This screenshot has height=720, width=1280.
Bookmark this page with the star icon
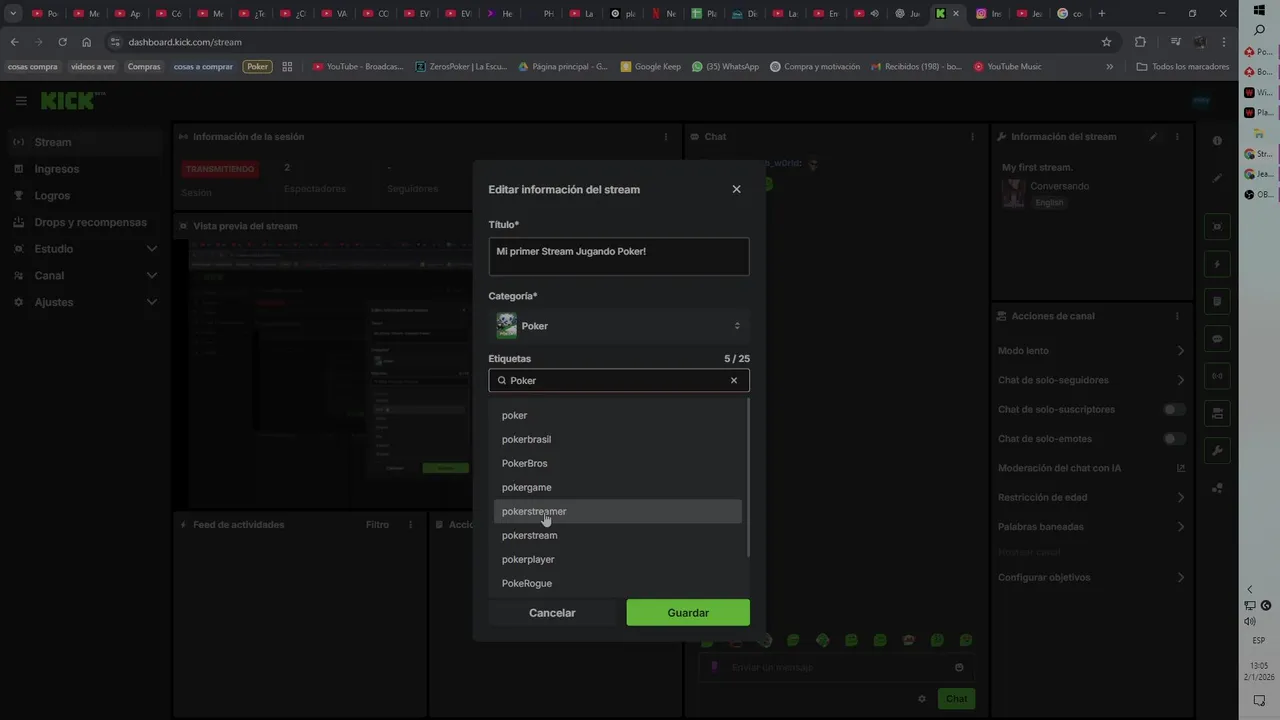pos(1106,42)
